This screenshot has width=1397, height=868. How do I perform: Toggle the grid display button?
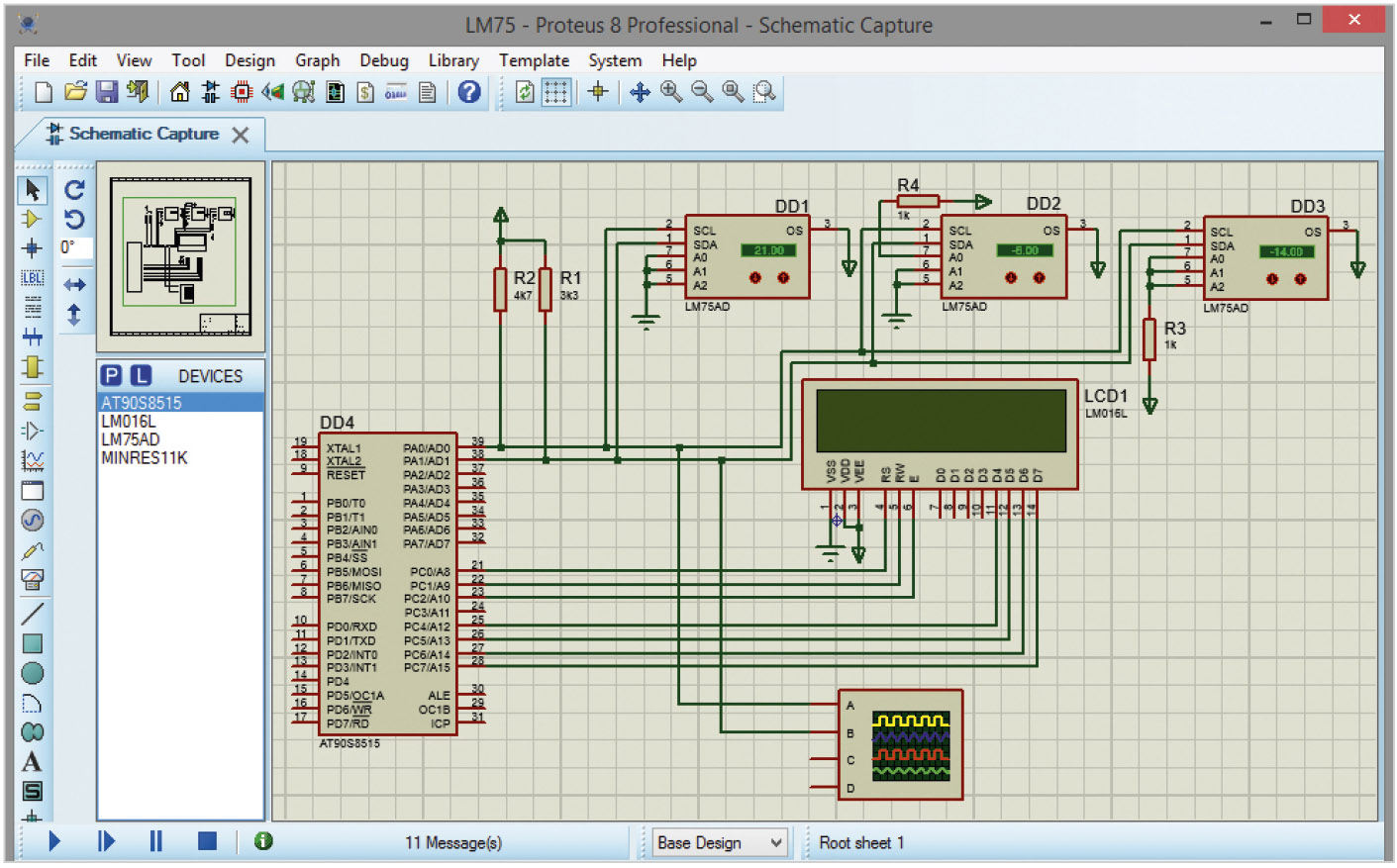pos(555,92)
